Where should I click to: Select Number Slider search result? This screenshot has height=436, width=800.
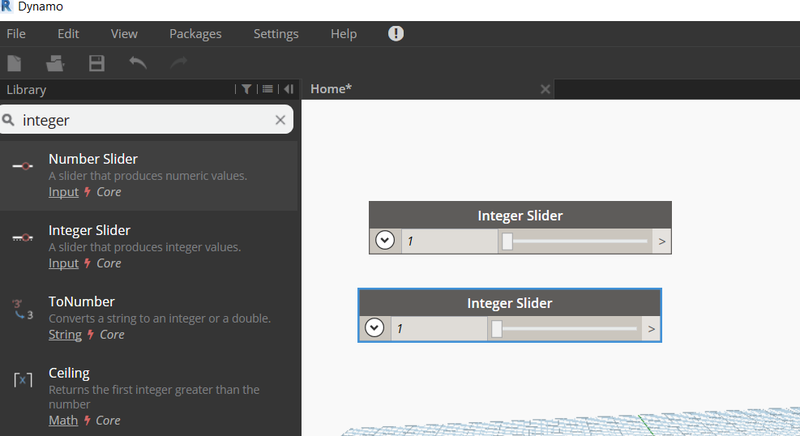point(148,176)
